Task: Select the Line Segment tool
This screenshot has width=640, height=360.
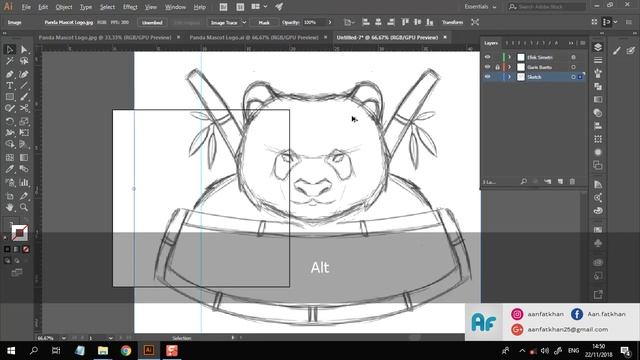Action: pos(24,86)
